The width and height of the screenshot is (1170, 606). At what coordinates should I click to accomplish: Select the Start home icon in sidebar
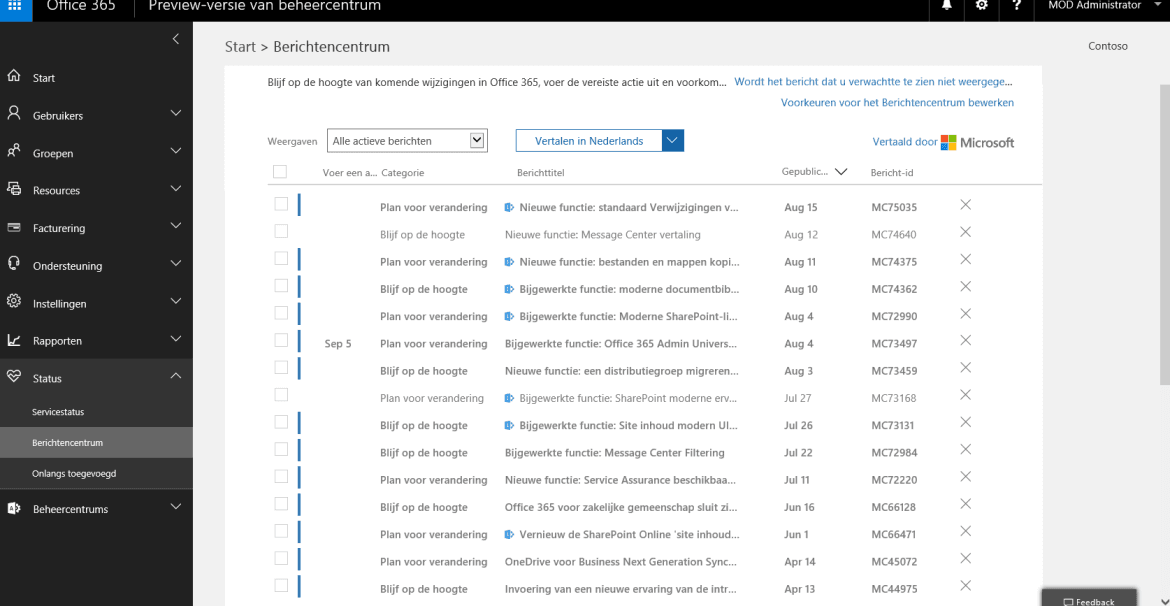13,77
